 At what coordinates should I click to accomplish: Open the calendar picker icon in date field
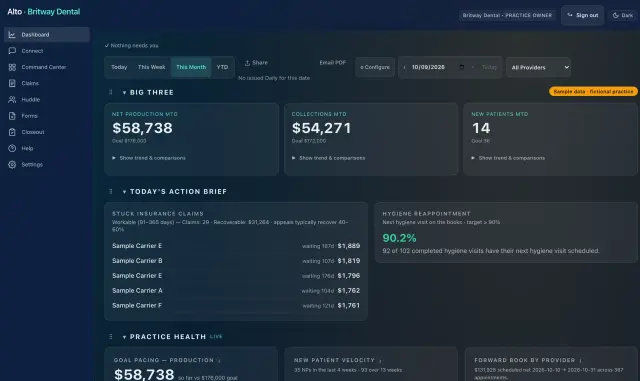pyautogui.click(x=462, y=67)
